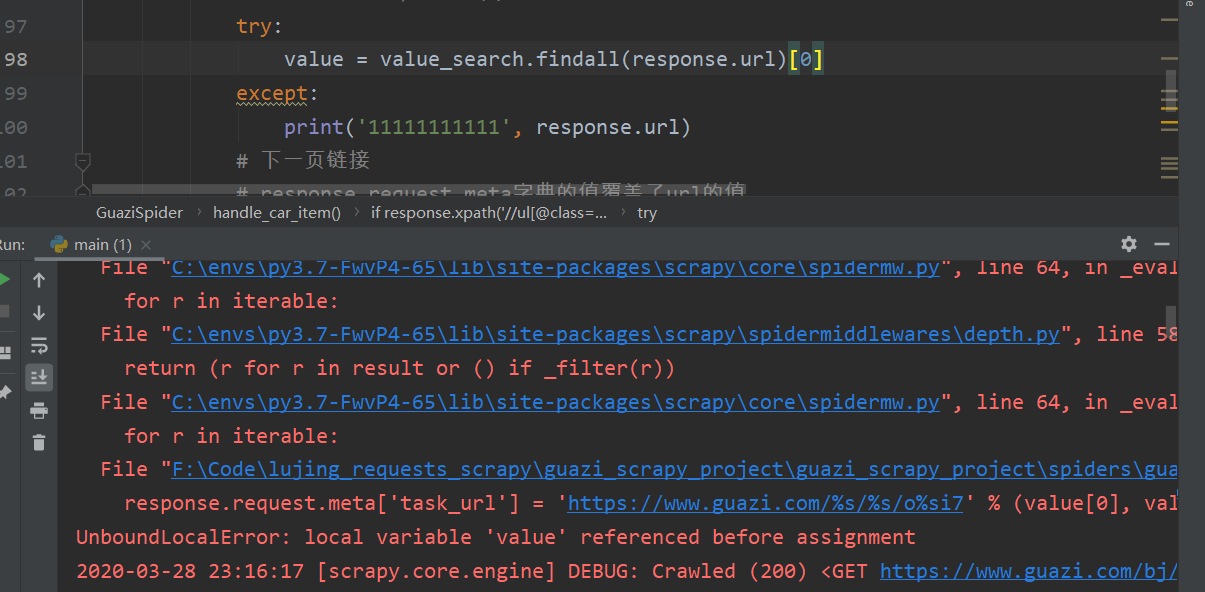Screen dimensions: 1205x592
Task: Close the main (1) run tab
Action: pyautogui.click(x=147, y=245)
